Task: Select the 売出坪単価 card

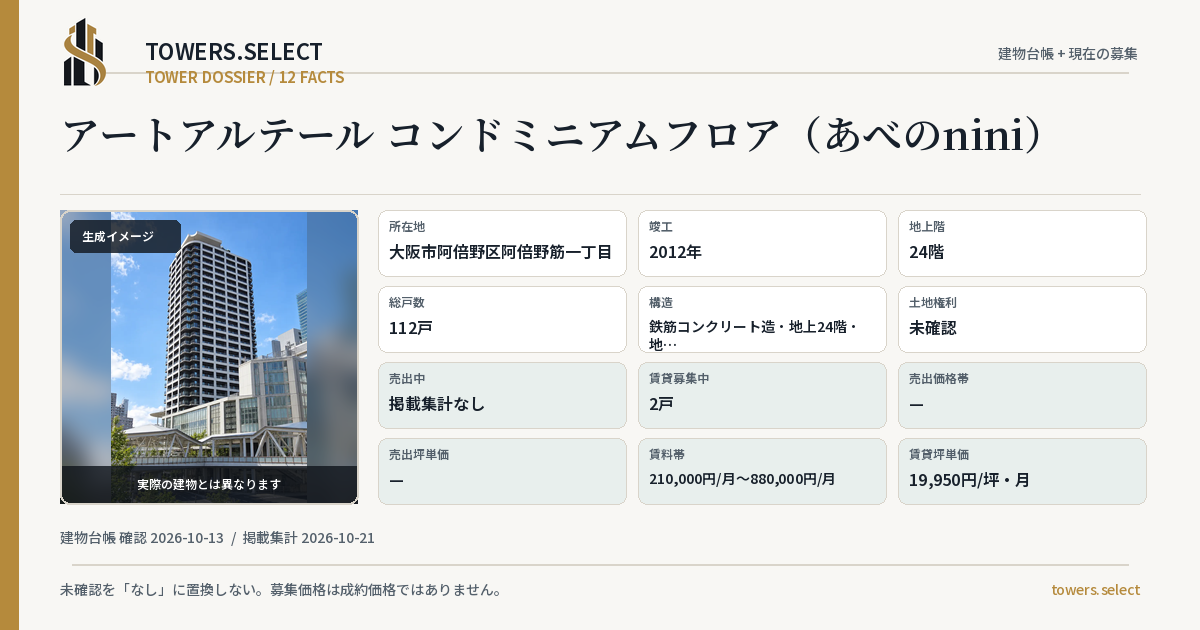Action: tap(502, 471)
